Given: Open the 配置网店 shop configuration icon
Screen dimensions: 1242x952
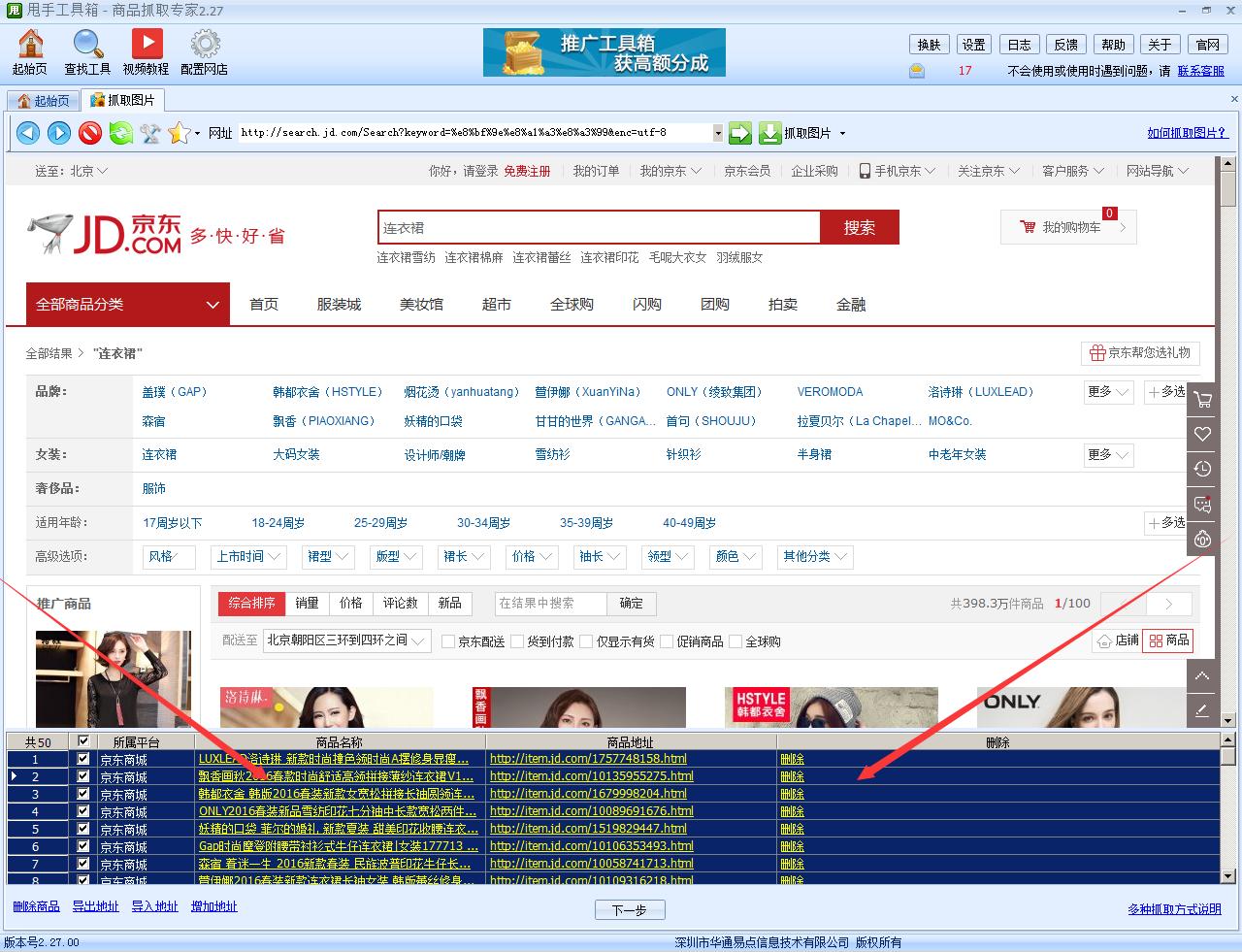Looking at the screenshot, I should (205, 45).
